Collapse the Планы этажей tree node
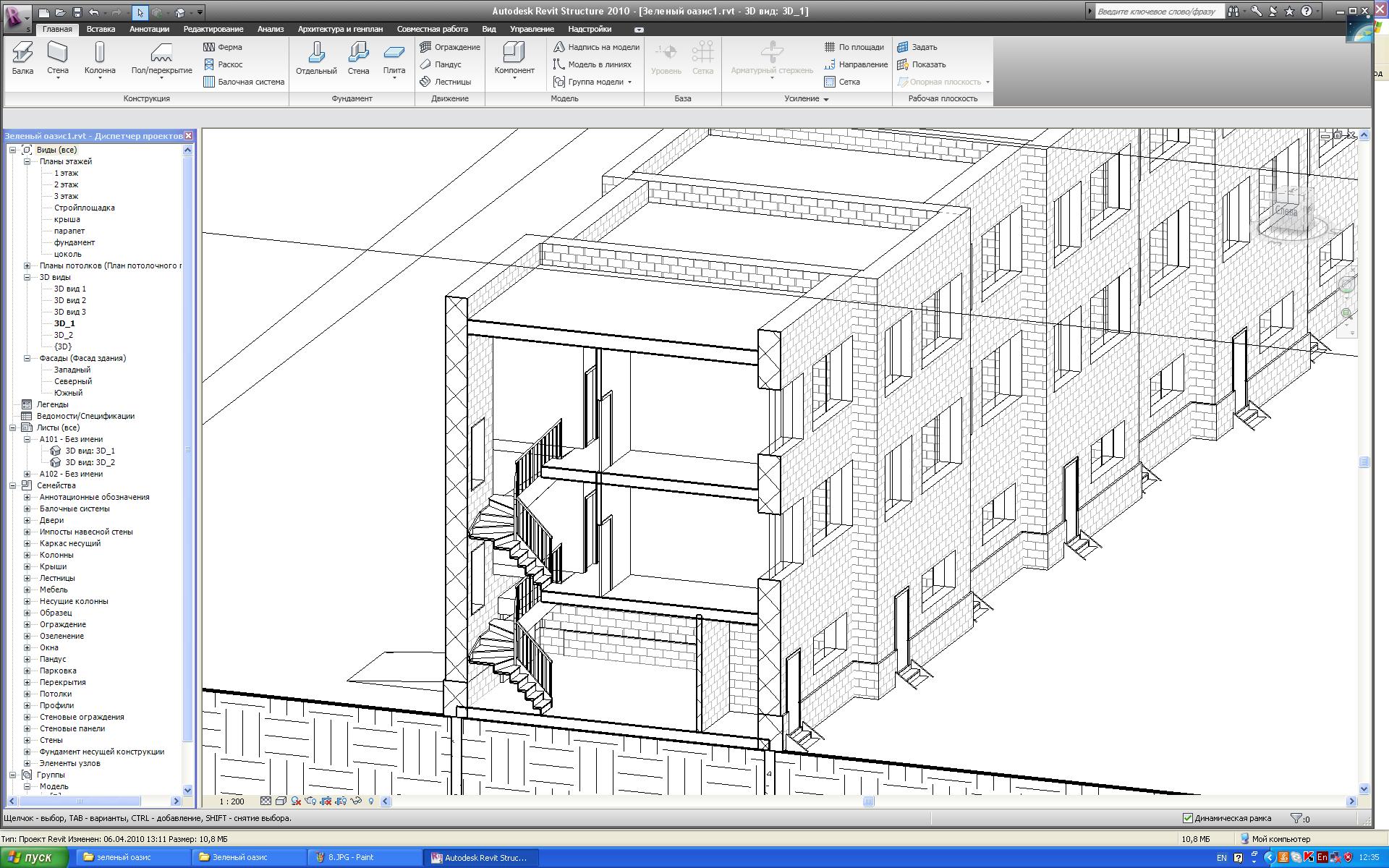This screenshot has height=868, width=1389. click(27, 161)
